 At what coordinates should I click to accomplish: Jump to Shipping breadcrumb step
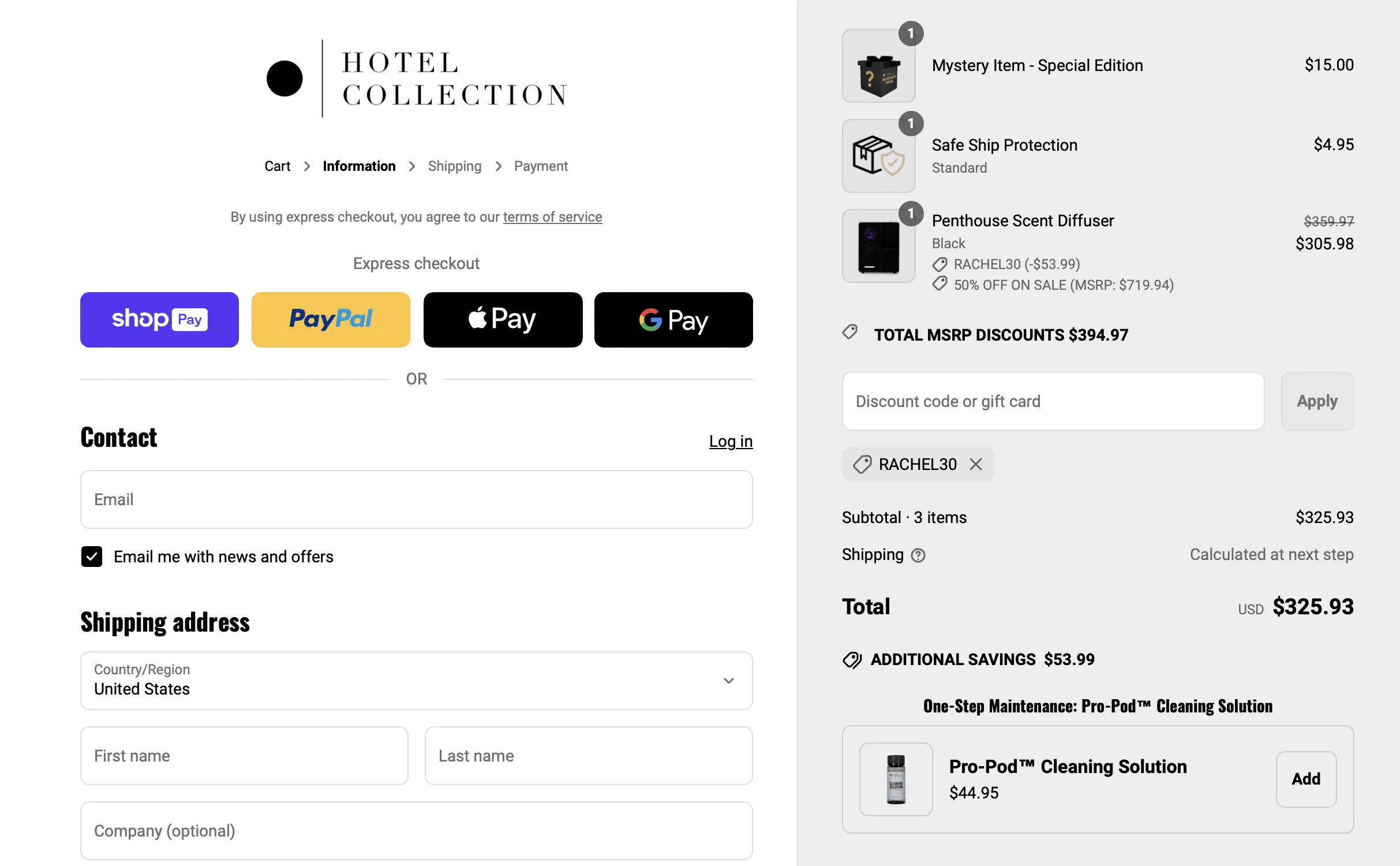454,166
